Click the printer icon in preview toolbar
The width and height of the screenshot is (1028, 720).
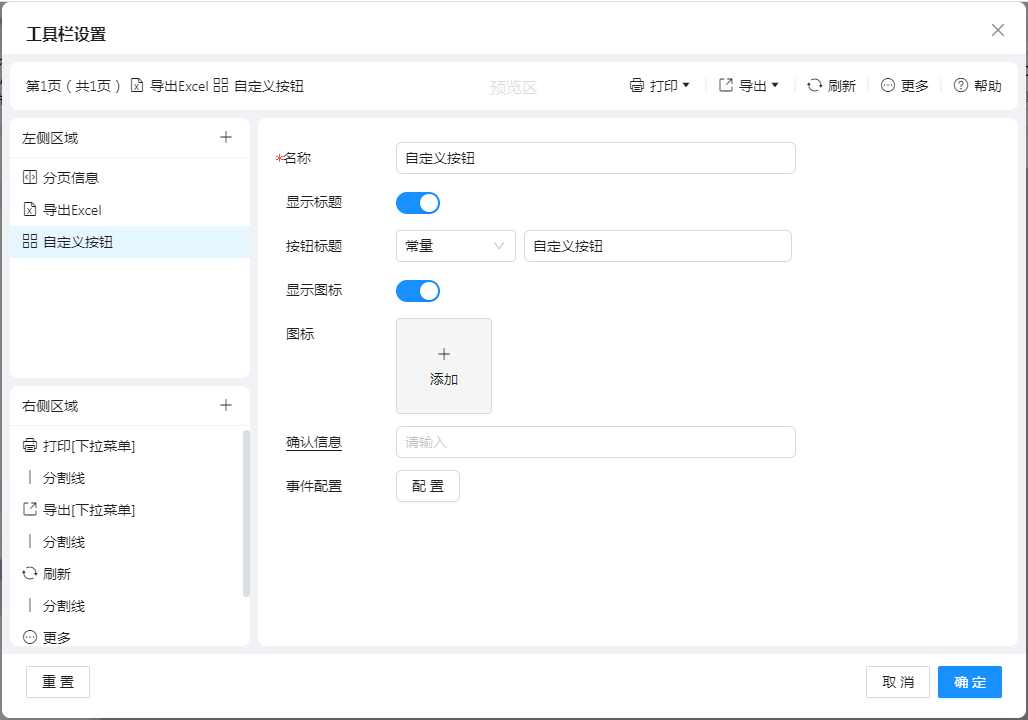point(637,86)
